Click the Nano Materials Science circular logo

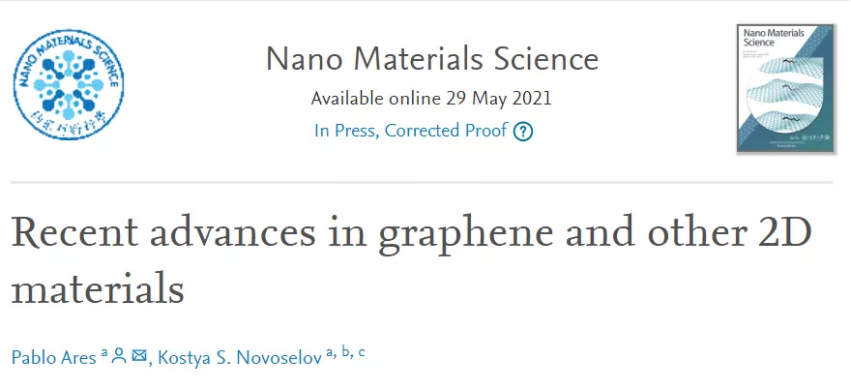tap(68, 85)
